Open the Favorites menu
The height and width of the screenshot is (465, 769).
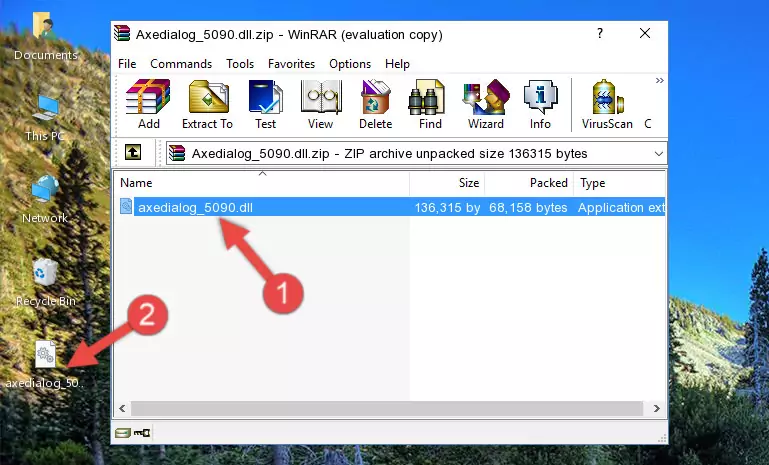[x=291, y=64]
